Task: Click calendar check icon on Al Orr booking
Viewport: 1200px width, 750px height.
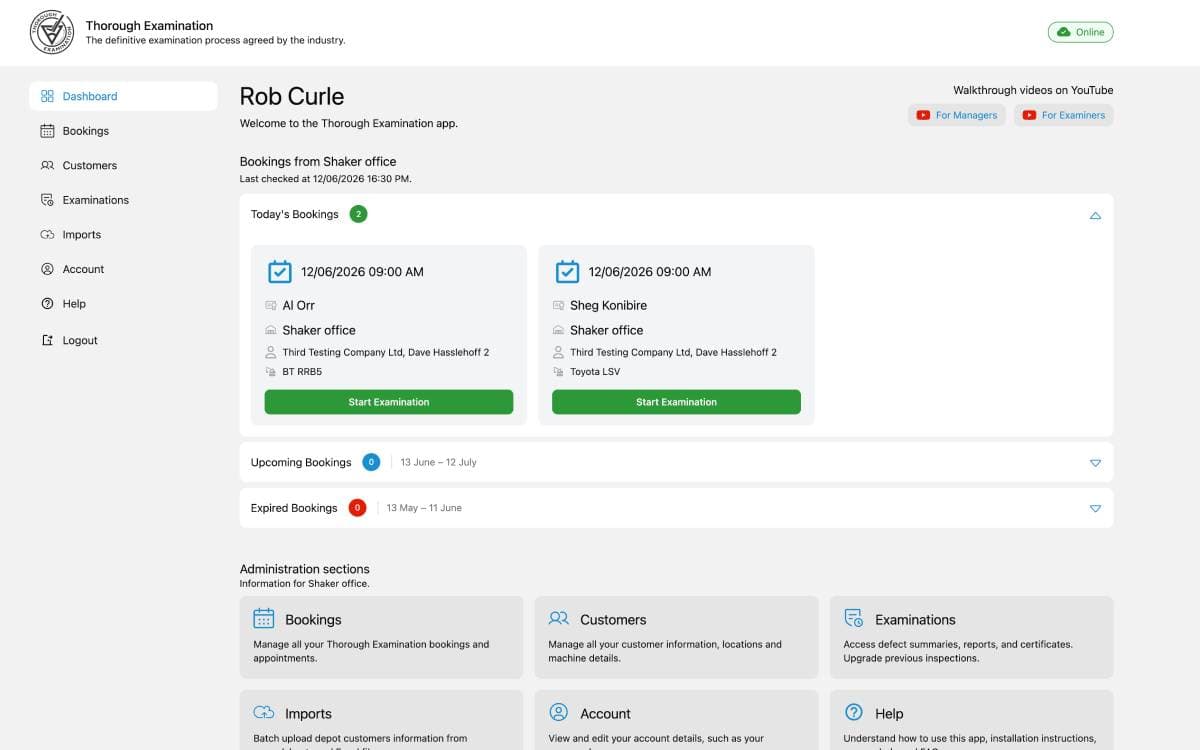Action: click(280, 271)
